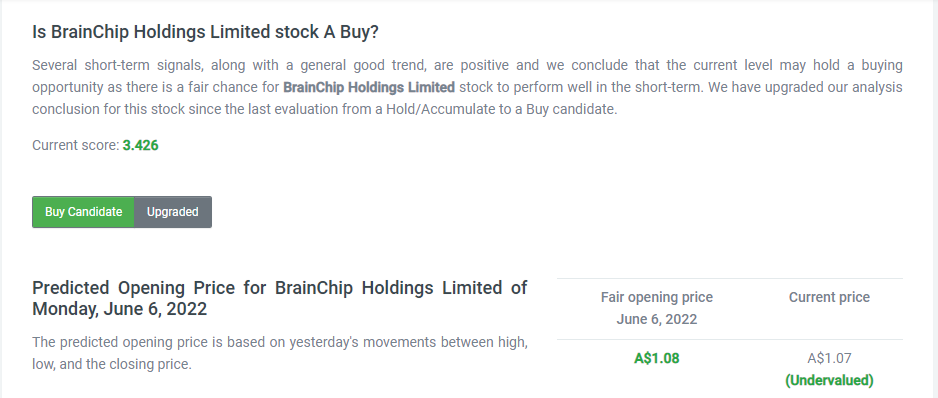Click the predicted opening price description paragraph
The image size is (938, 398).
279,353
